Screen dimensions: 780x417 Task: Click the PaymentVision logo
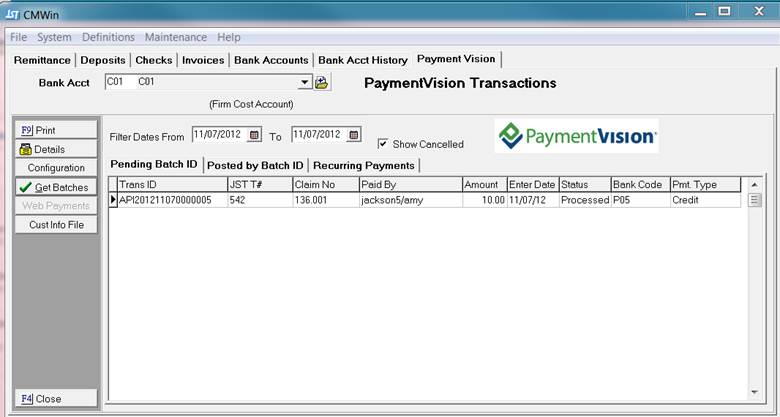click(x=577, y=137)
